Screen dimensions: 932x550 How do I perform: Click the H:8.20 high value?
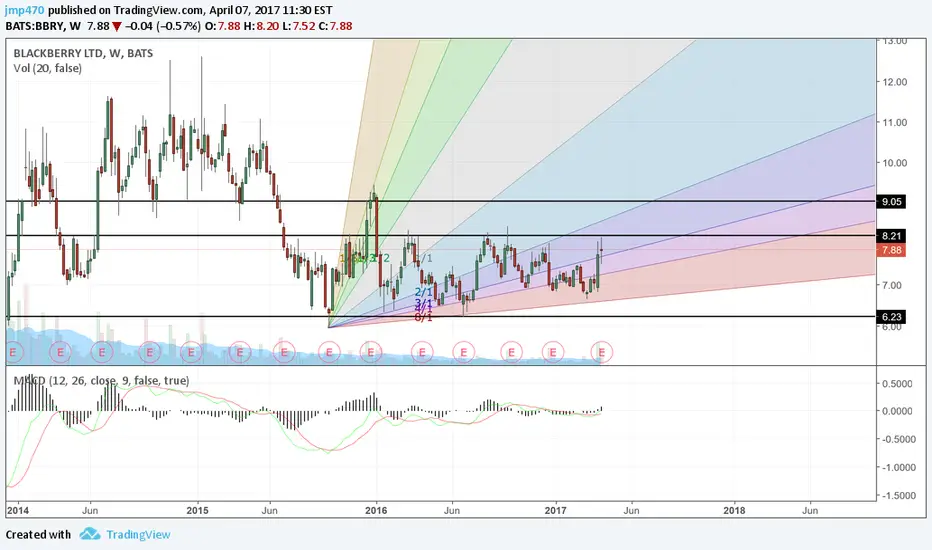click(x=261, y=26)
